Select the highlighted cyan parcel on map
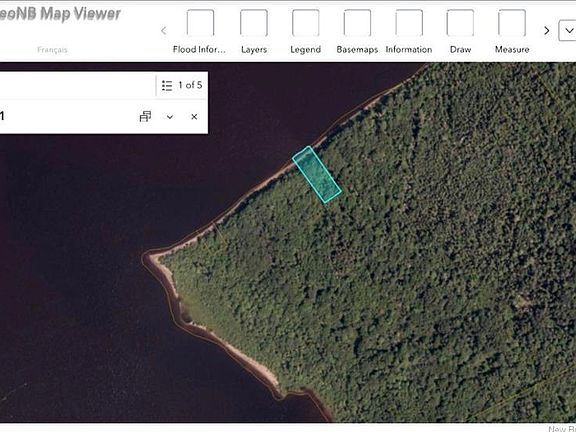The width and height of the screenshot is (576, 432). click(x=317, y=174)
